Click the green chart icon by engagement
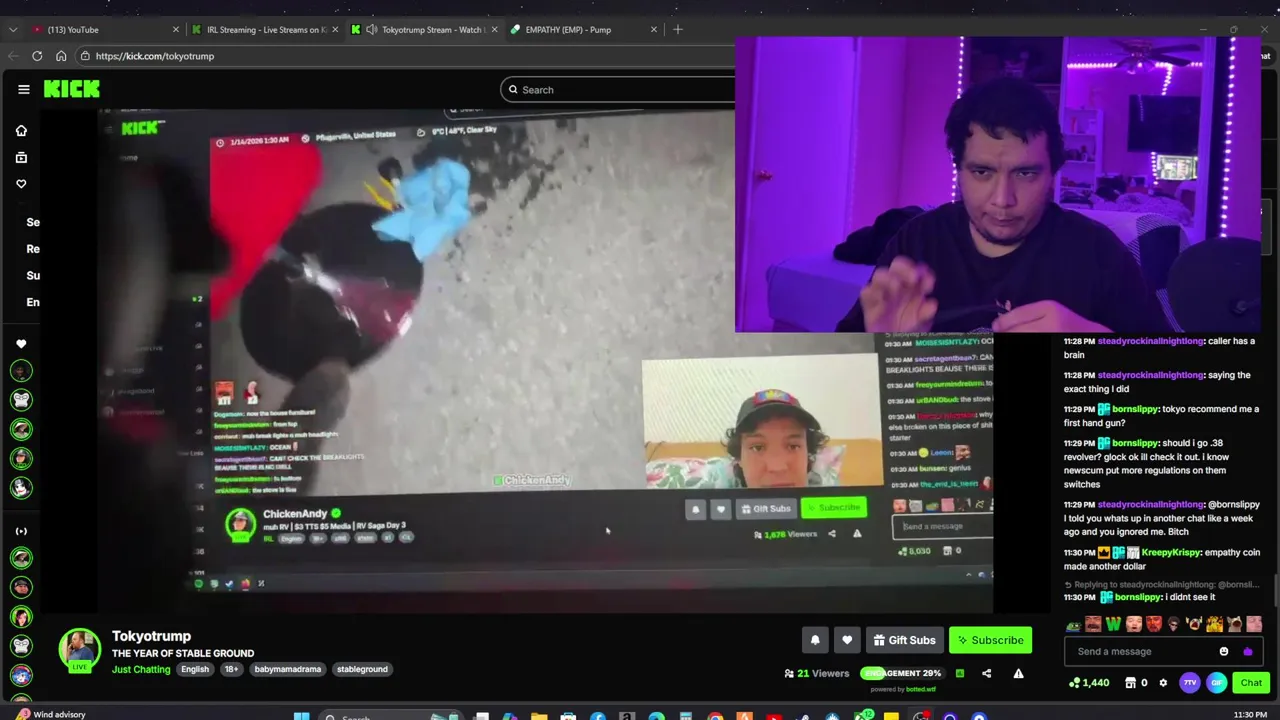 959,673
